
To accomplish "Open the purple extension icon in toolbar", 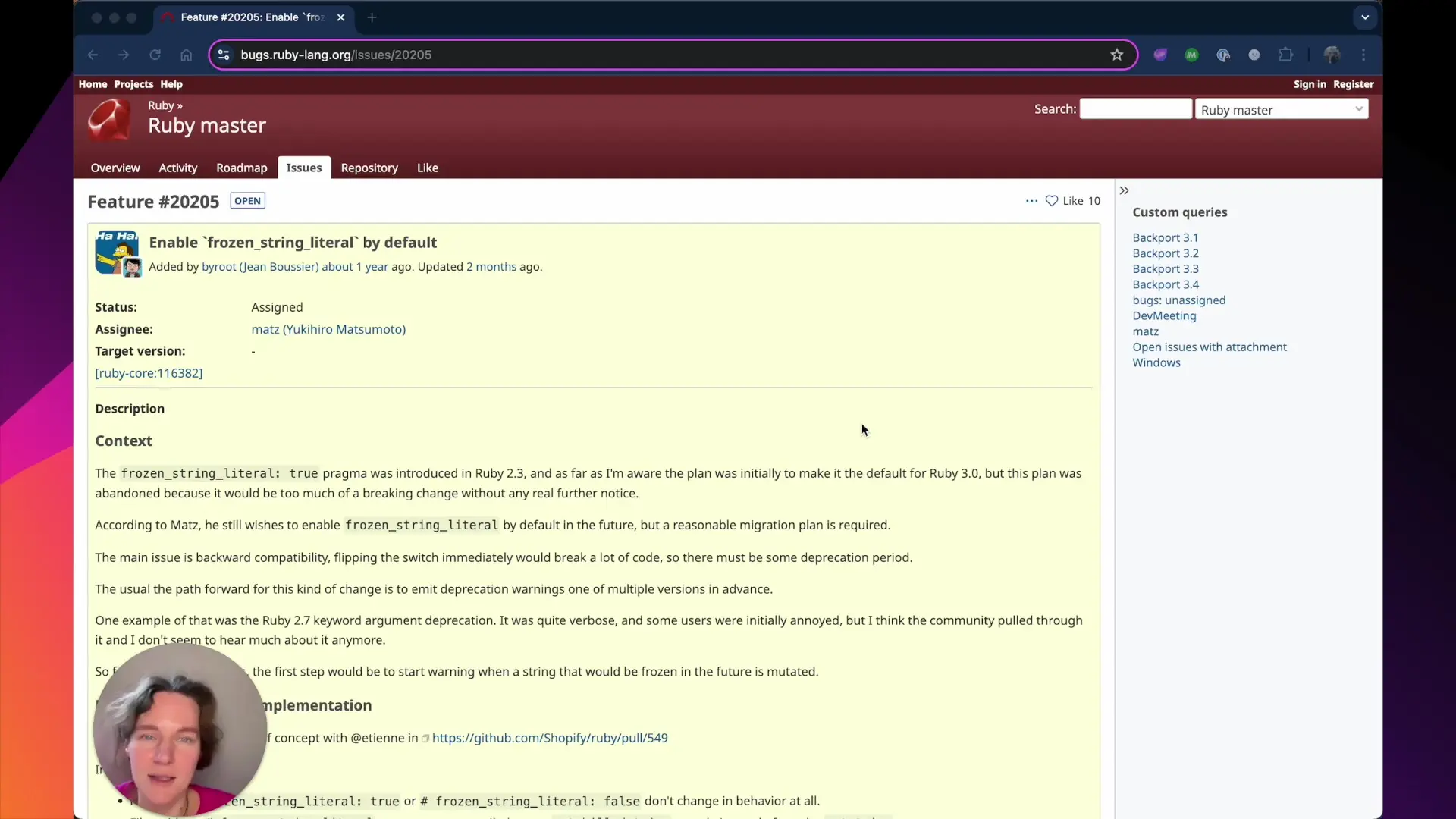I will point(1160,55).
